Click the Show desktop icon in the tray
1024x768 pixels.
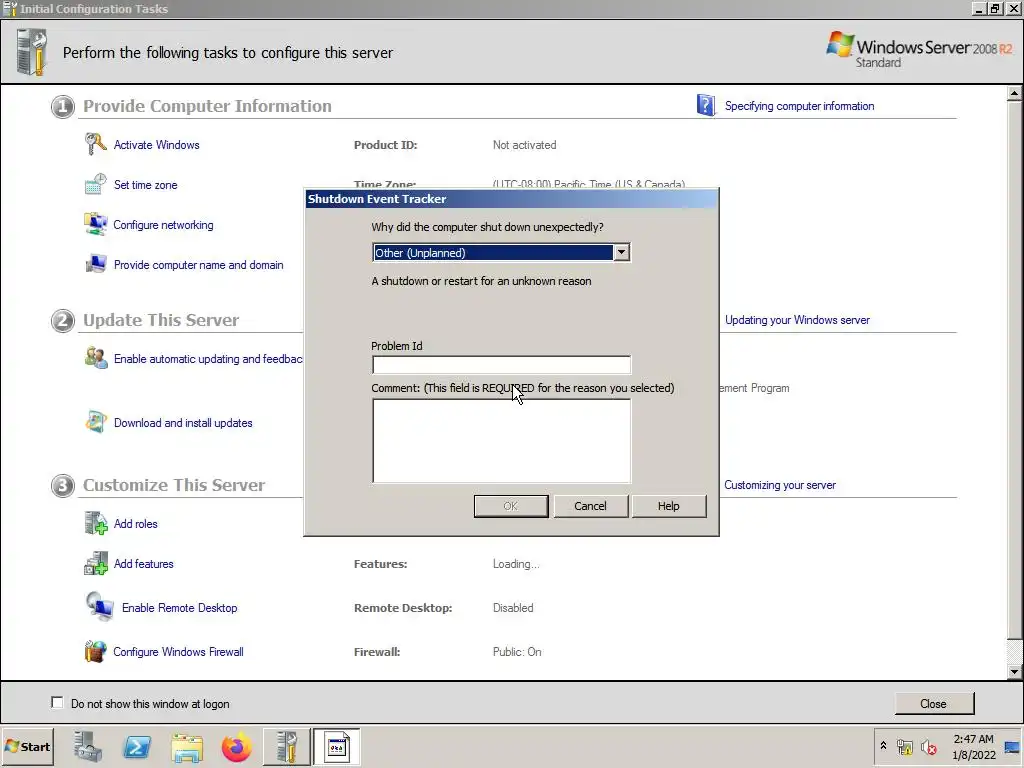point(1013,746)
